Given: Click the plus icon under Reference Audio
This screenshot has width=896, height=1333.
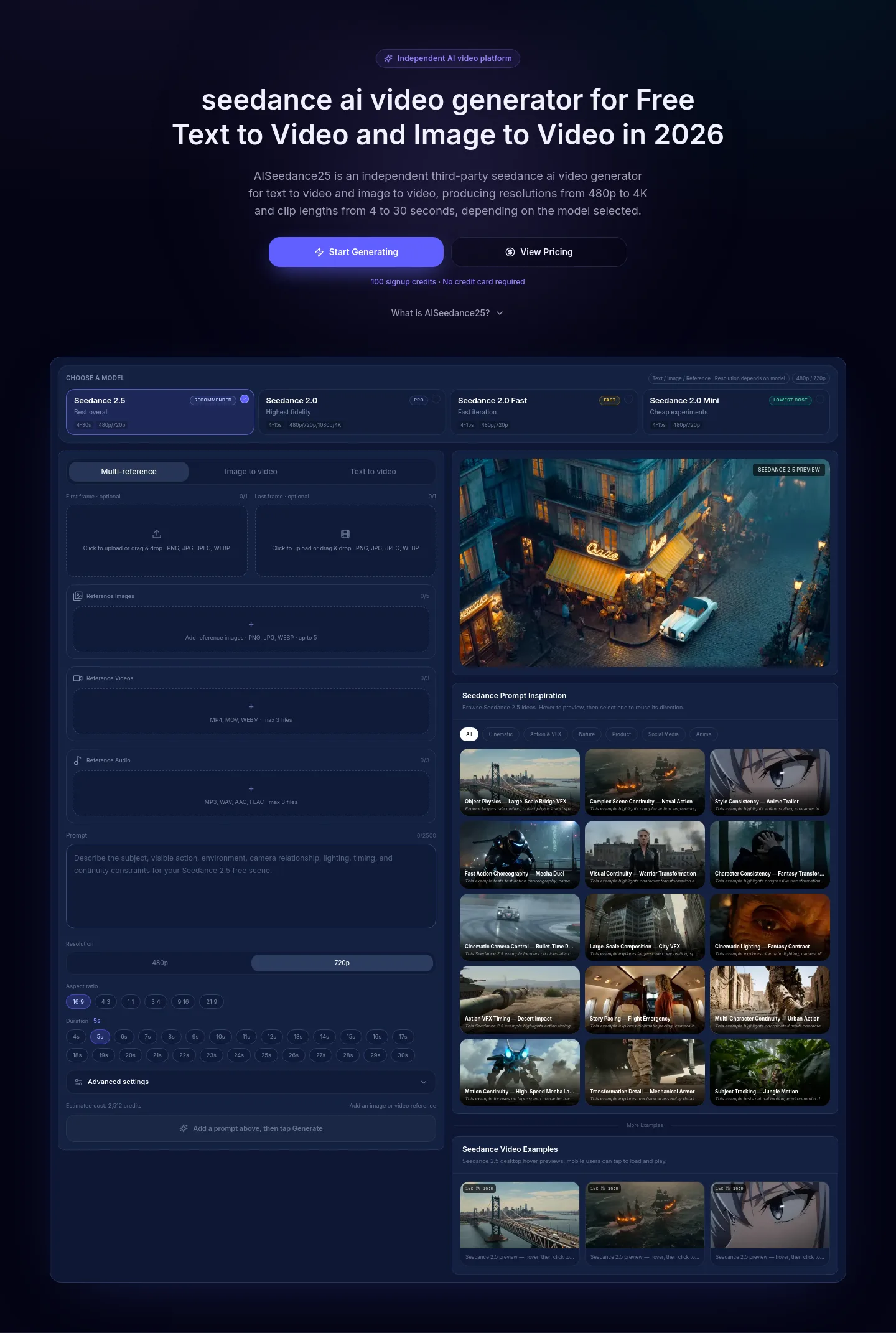Looking at the screenshot, I should click(x=251, y=788).
